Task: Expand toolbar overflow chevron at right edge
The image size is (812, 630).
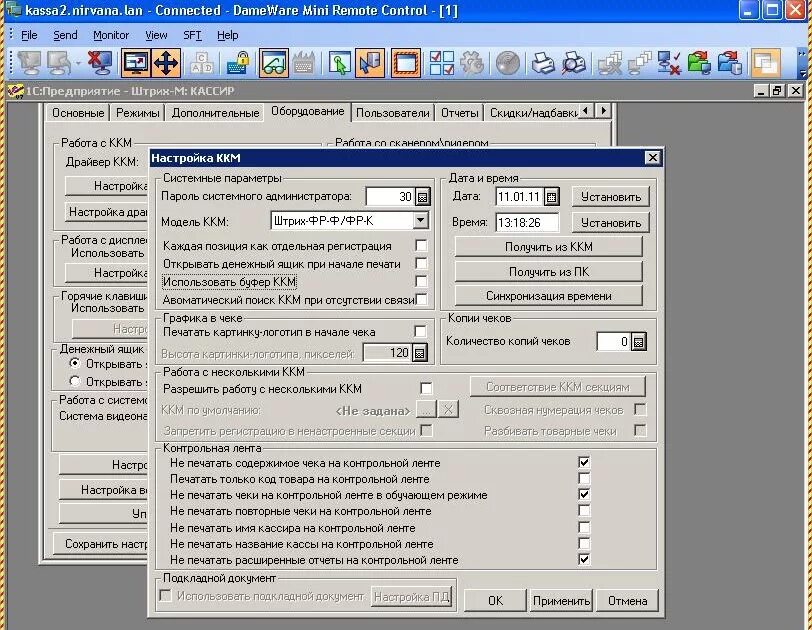Action: [802, 63]
